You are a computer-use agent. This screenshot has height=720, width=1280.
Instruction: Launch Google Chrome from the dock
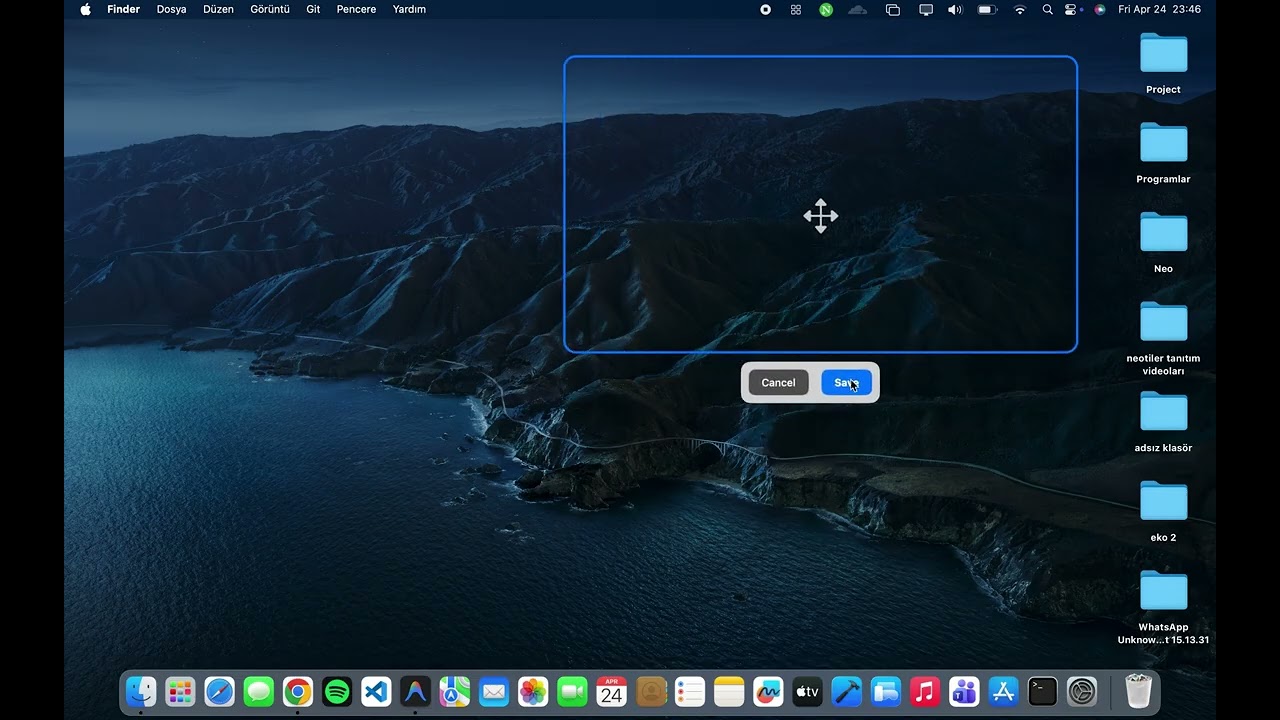click(x=298, y=691)
